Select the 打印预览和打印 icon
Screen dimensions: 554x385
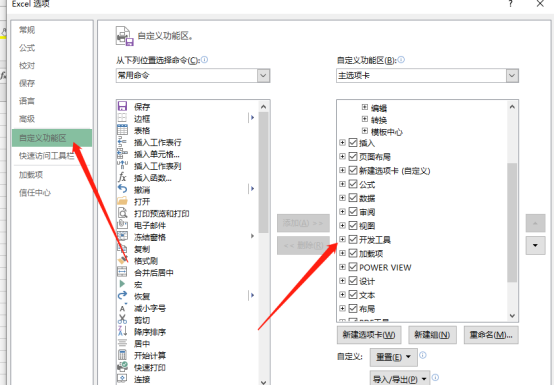click(x=122, y=213)
